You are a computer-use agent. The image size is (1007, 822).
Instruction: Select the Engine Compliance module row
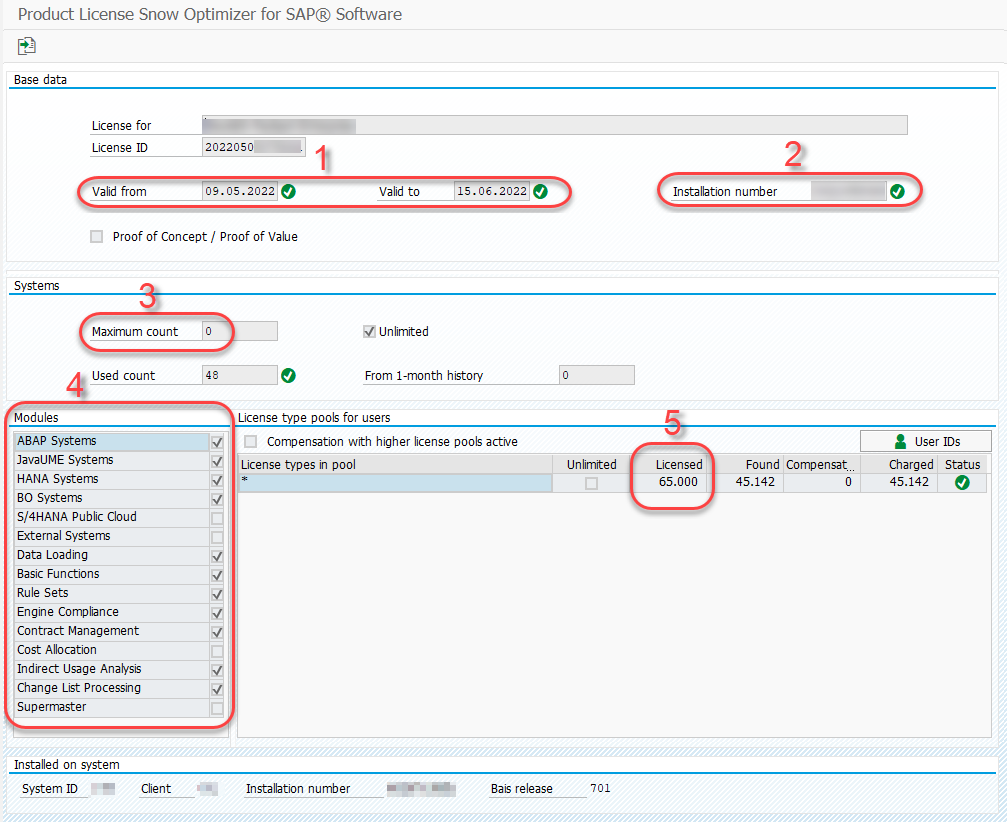tap(112, 612)
